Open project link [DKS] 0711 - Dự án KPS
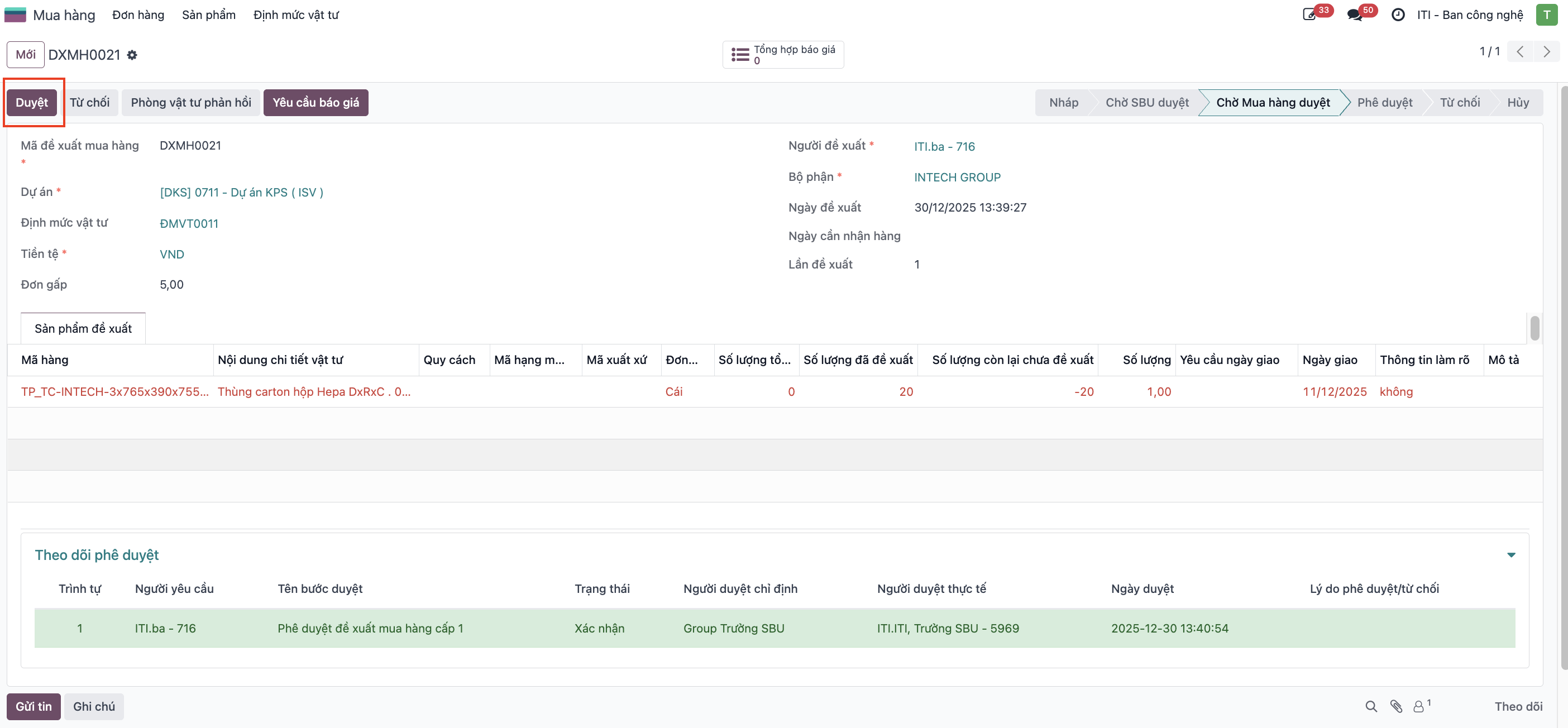The width and height of the screenshot is (1568, 728). click(242, 193)
